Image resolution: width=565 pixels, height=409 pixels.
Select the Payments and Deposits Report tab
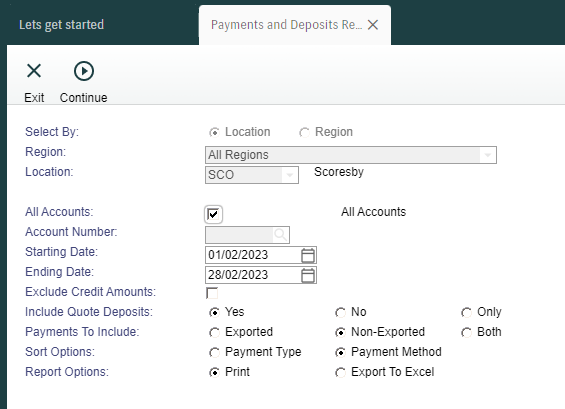[x=286, y=25]
